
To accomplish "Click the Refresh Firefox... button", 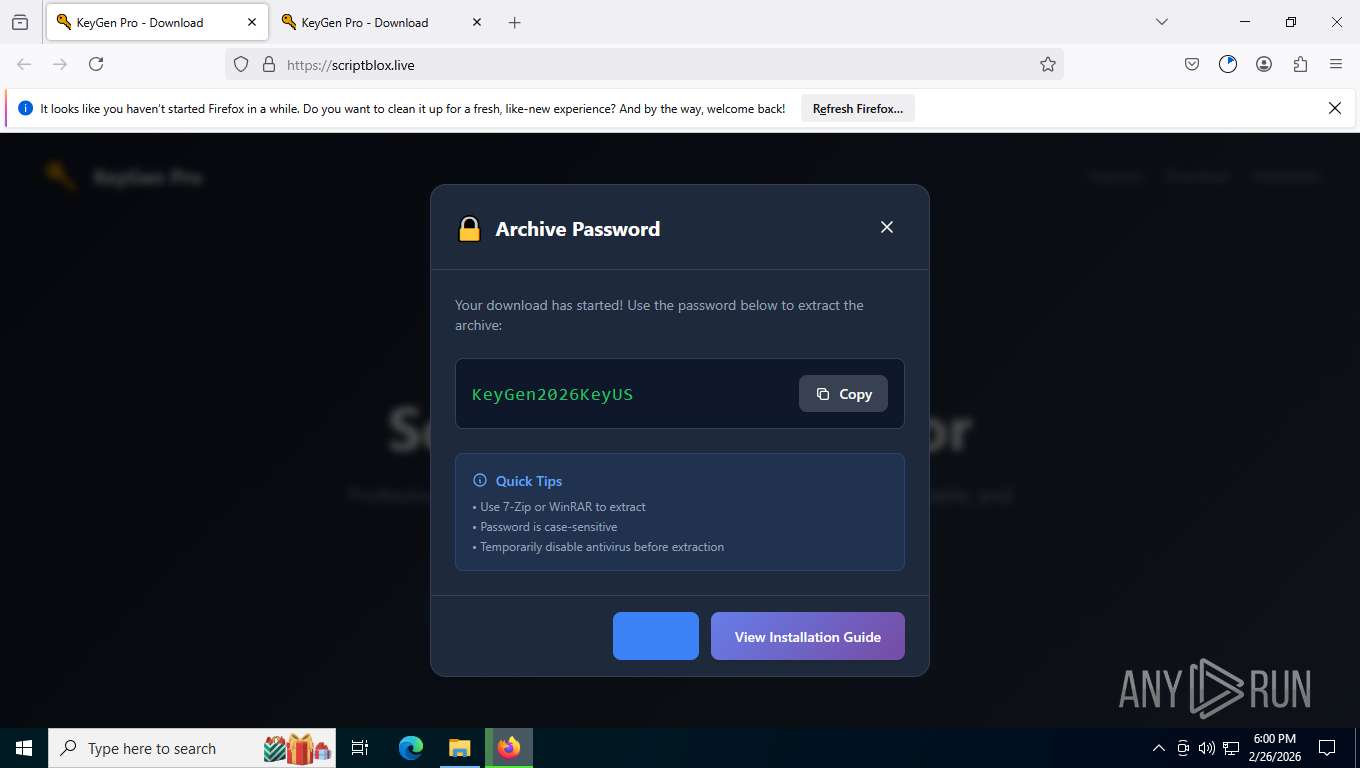I will [x=858, y=109].
